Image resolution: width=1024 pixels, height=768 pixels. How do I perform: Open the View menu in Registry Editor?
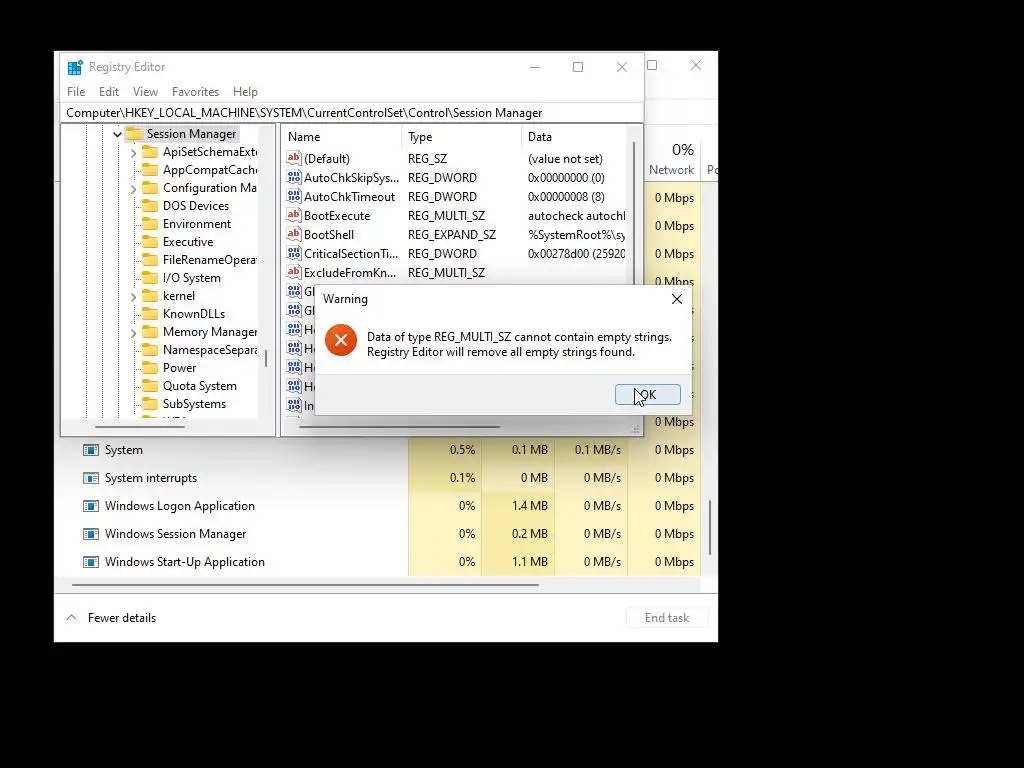[x=145, y=91]
